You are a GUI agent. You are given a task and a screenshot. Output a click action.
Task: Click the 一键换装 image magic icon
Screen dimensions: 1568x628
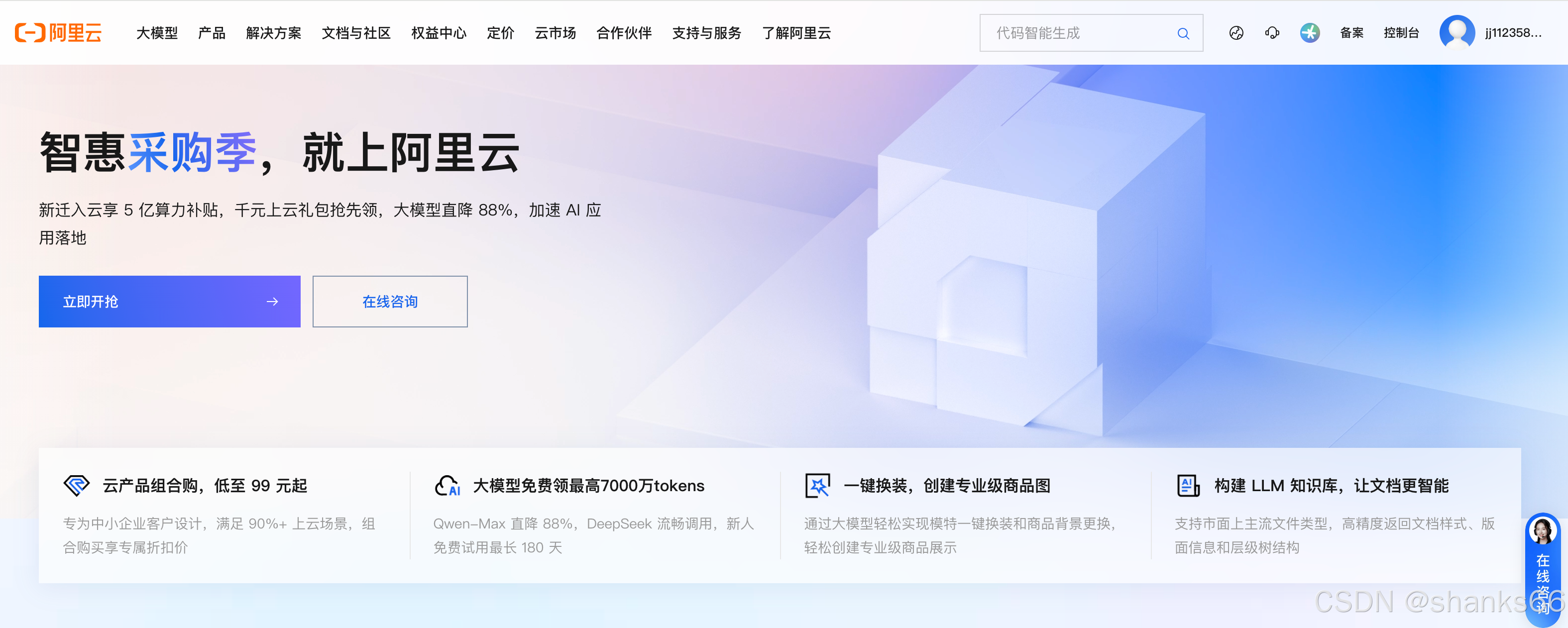(817, 485)
